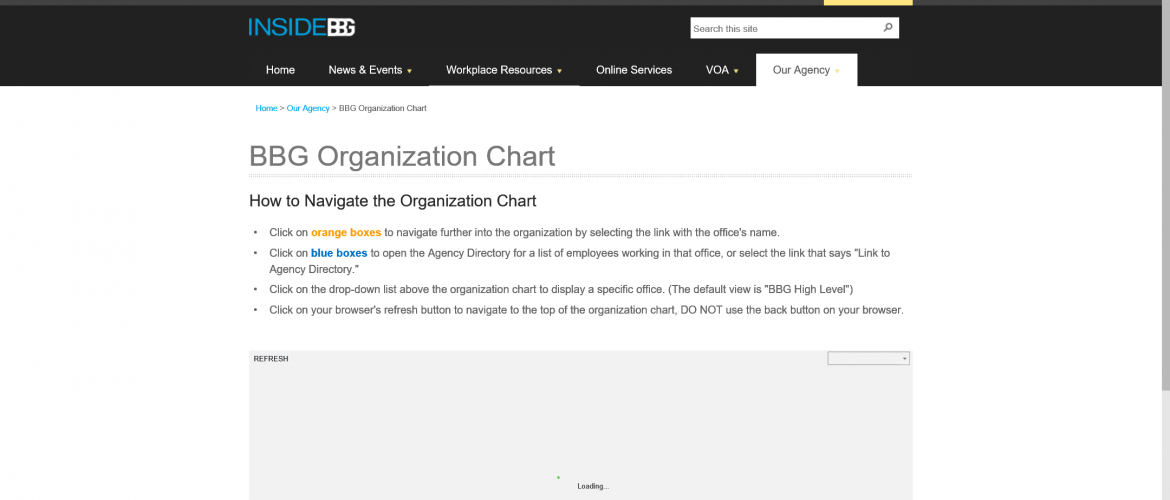The width and height of the screenshot is (1170, 500).
Task: Click the Home breadcrumb link
Action: point(266,108)
